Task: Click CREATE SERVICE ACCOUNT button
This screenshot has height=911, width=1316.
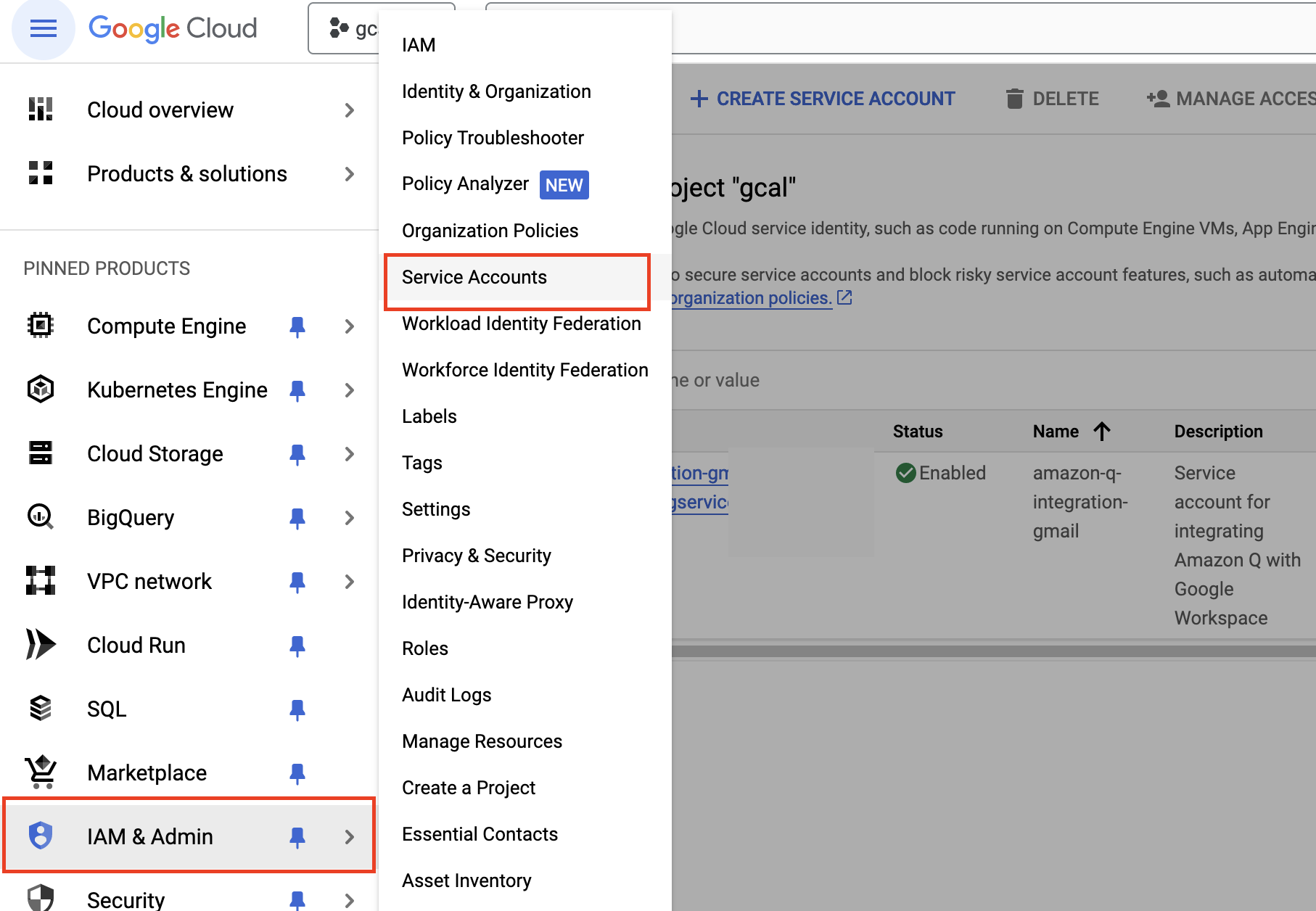Action: (x=823, y=99)
